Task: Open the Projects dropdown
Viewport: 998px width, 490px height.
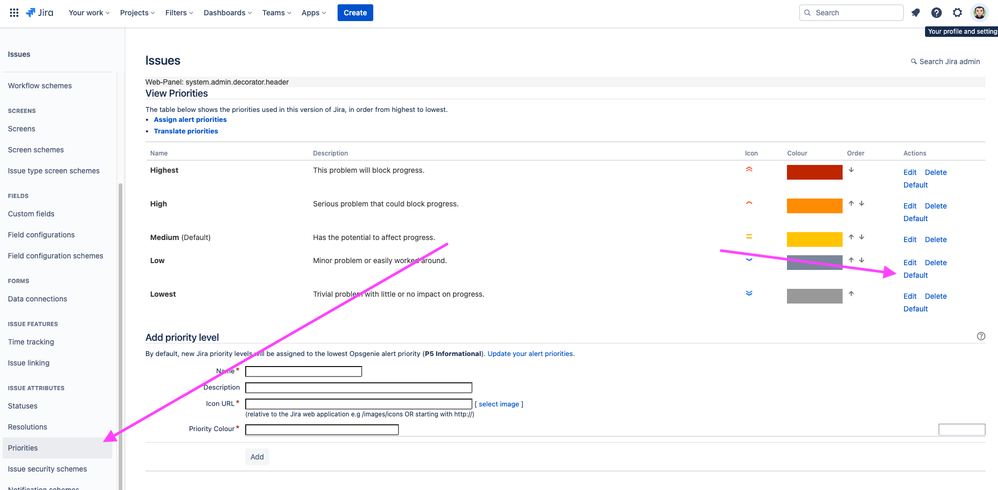Action: (x=137, y=13)
